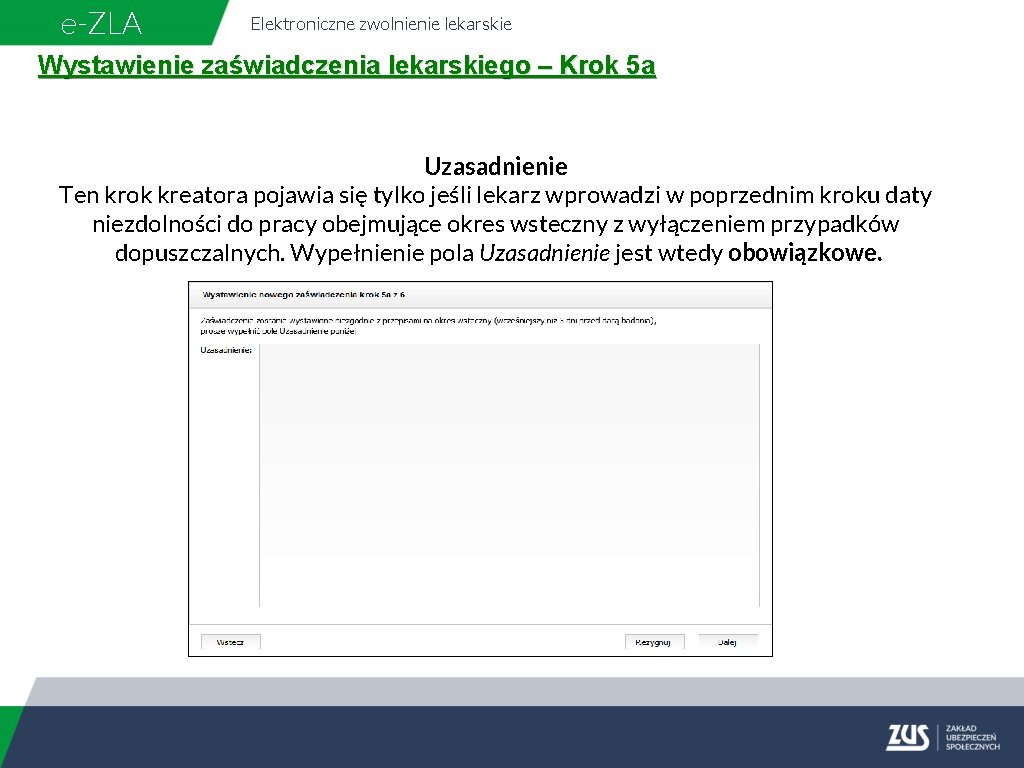Screen dimensions: 1024x768
Task: Click the Zakład Ubezpieczeń Społecznych text
Action: pos(972,737)
